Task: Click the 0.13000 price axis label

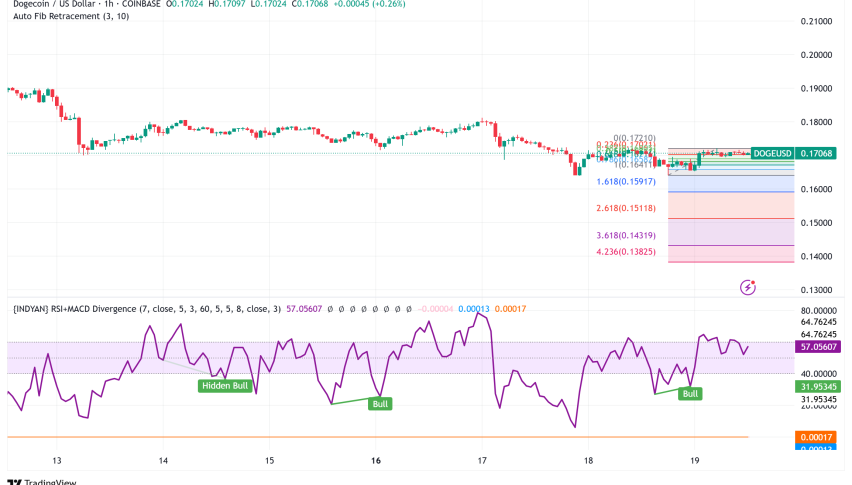Action: coord(816,289)
